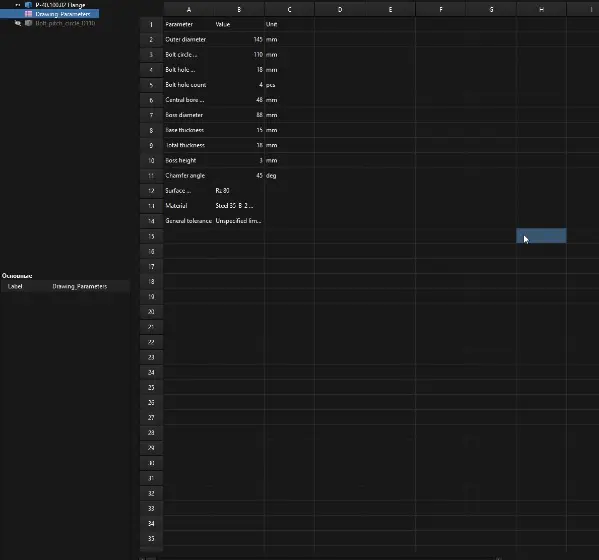
Task: Click the Chamfer angle cell
Action: pos(189,176)
